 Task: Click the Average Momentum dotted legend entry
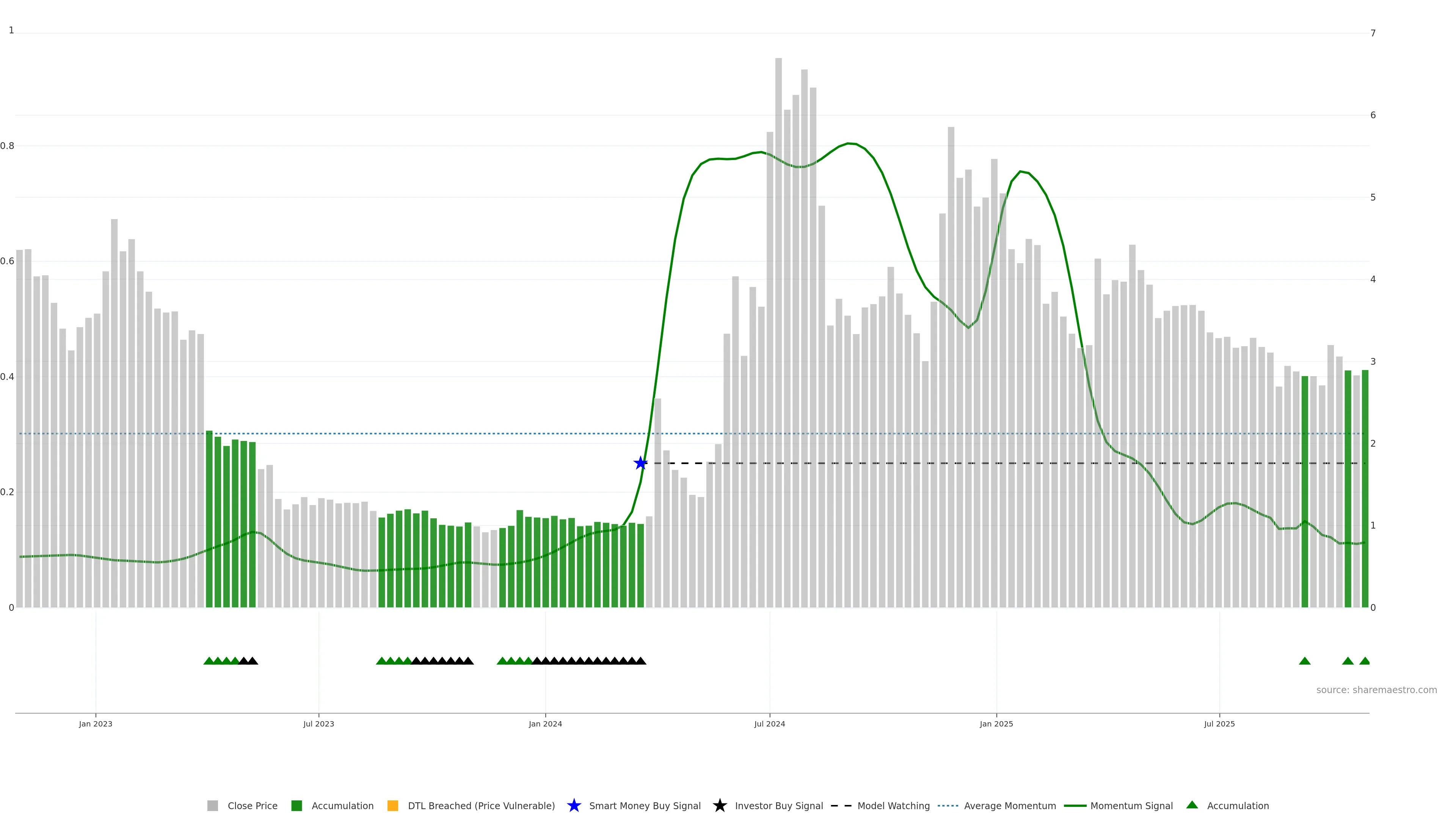point(948,806)
